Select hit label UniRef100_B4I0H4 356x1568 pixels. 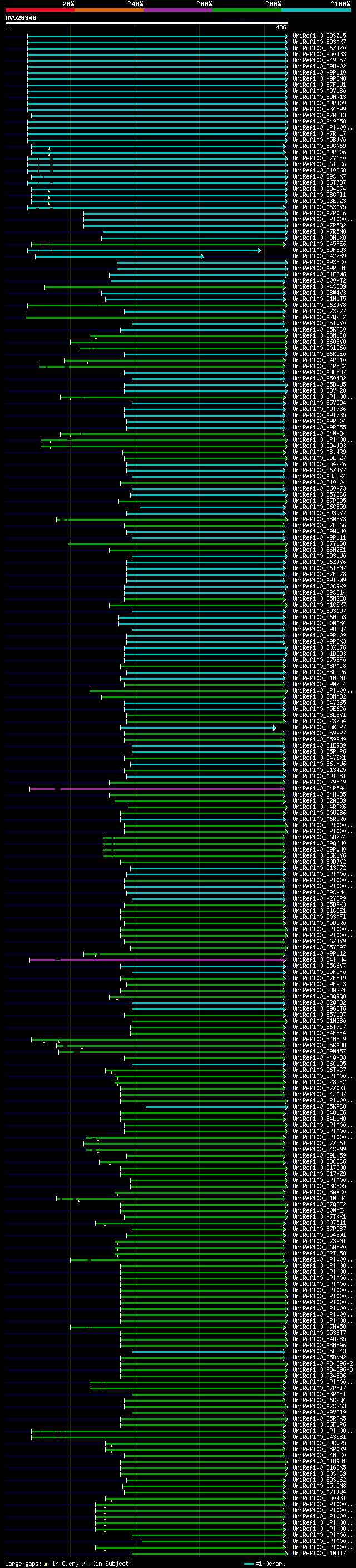319,960
